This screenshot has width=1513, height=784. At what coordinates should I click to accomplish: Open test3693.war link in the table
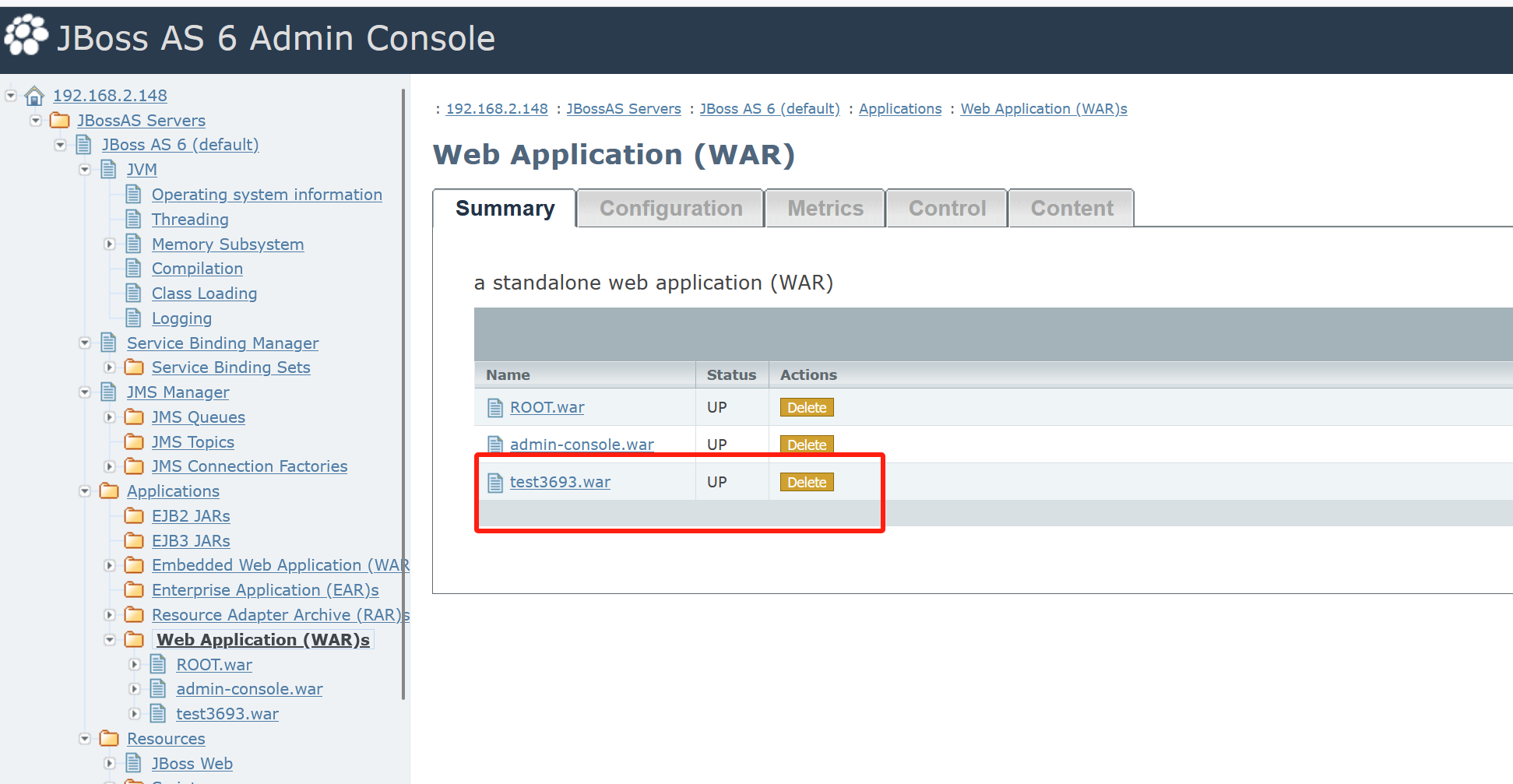(x=560, y=482)
